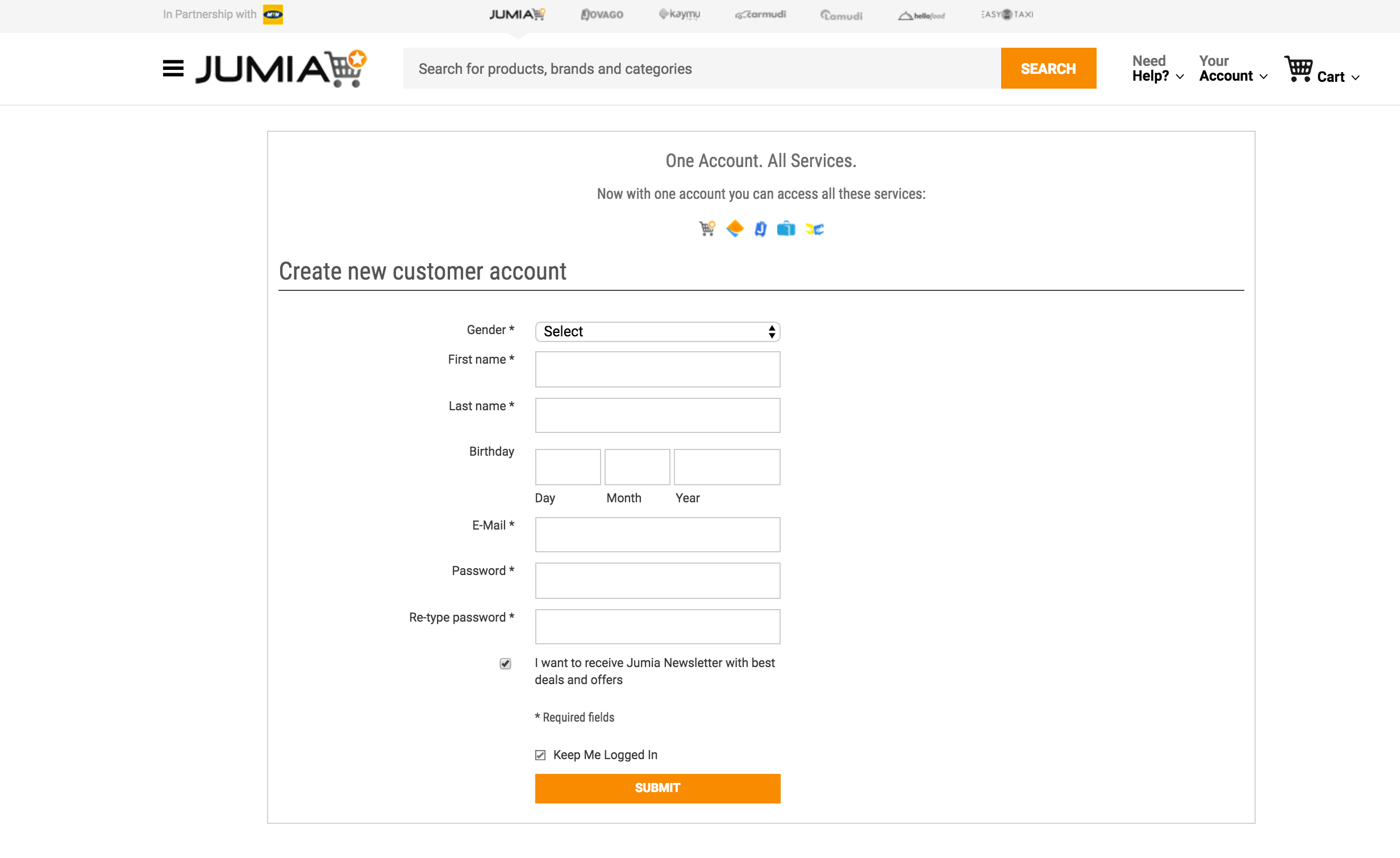Expand the Your Account dropdown
This screenshot has width=1400, height=858.
(x=1234, y=68)
